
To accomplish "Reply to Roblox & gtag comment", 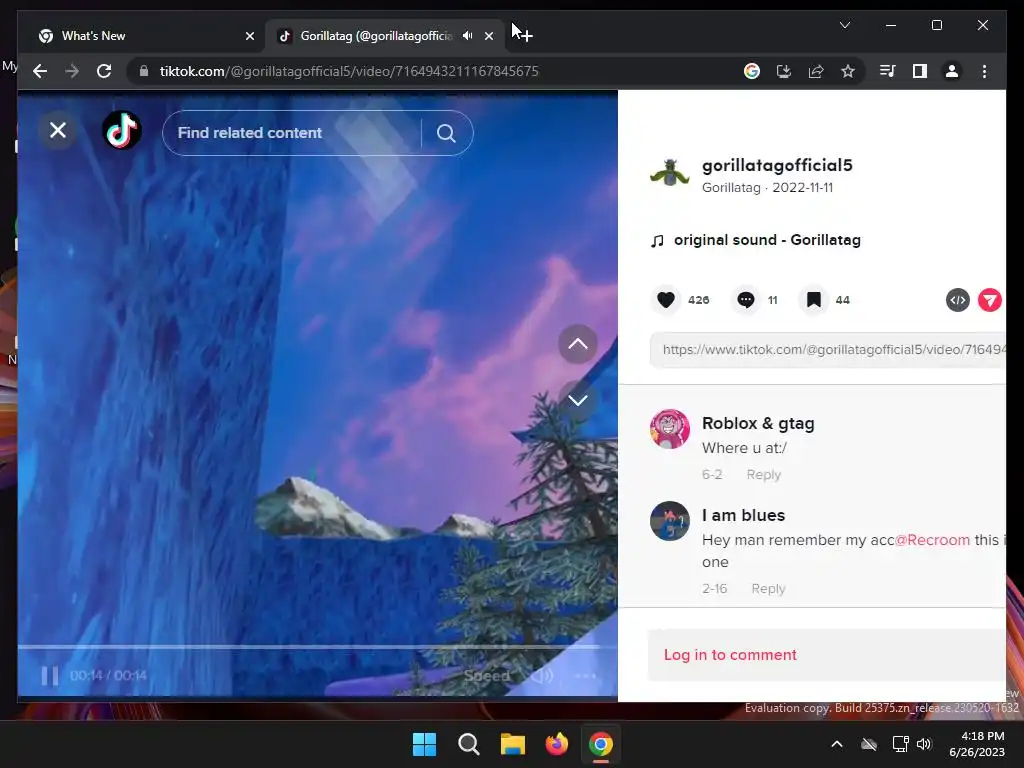I will click(763, 475).
